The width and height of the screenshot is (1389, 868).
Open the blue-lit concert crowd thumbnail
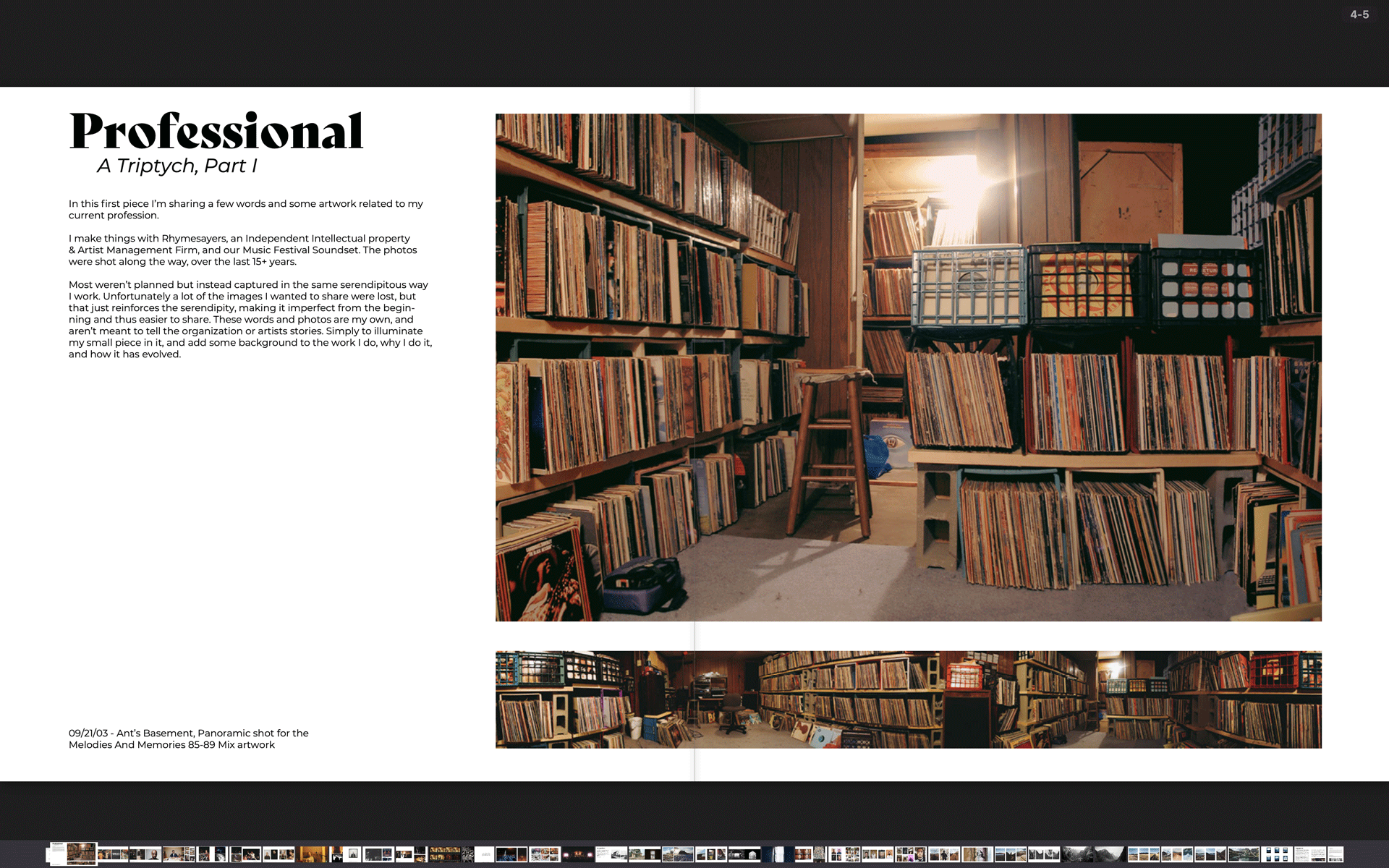(506, 855)
